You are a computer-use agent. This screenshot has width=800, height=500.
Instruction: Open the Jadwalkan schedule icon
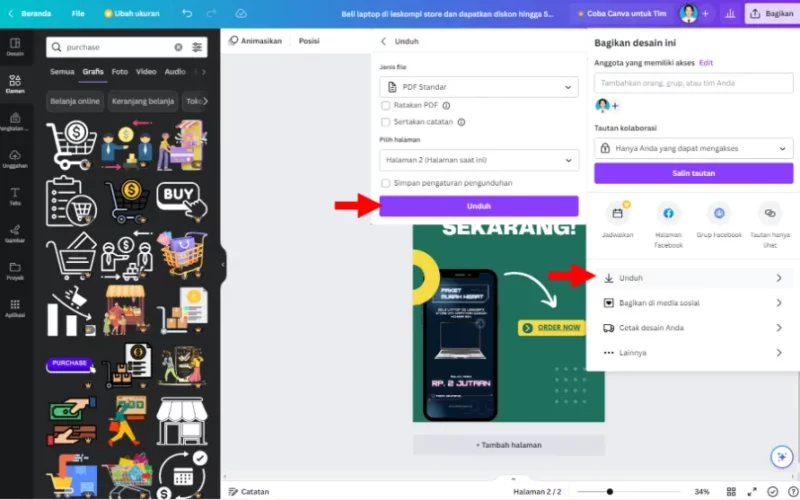pos(617,213)
